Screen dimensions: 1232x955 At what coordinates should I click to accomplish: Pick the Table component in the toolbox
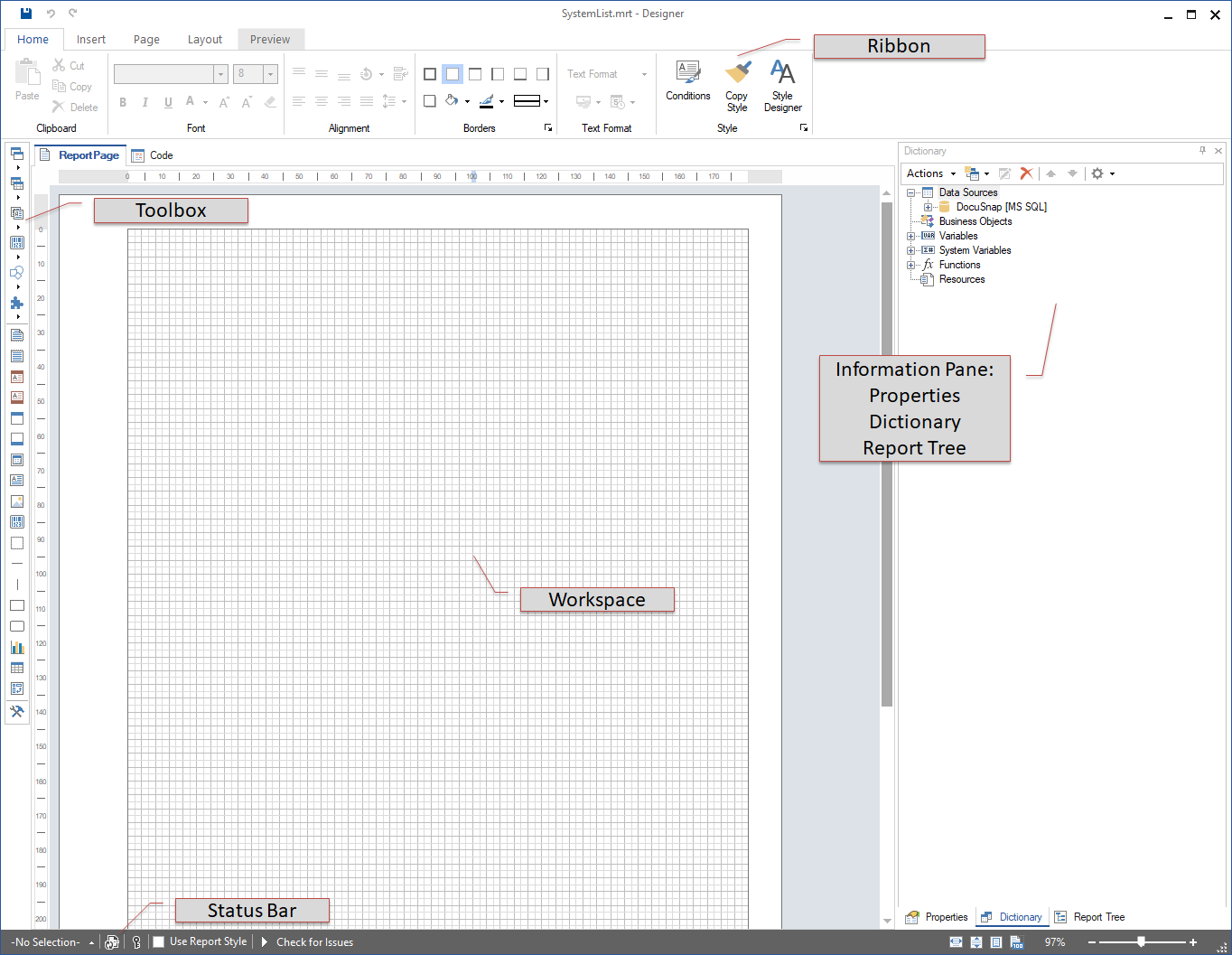[x=17, y=668]
